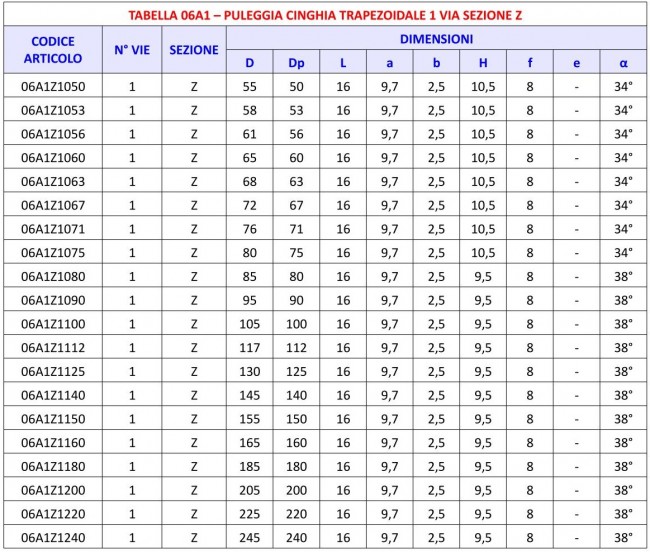Select article code 06A1Z1080
This screenshot has height=552, width=650.
(53, 276)
